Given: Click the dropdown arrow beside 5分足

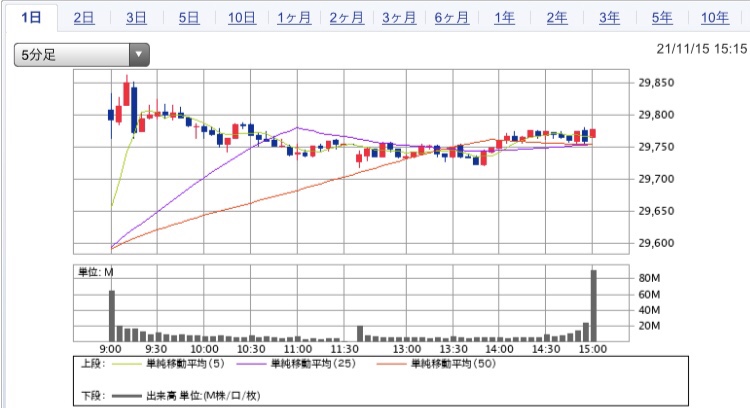Looking at the screenshot, I should [139, 55].
